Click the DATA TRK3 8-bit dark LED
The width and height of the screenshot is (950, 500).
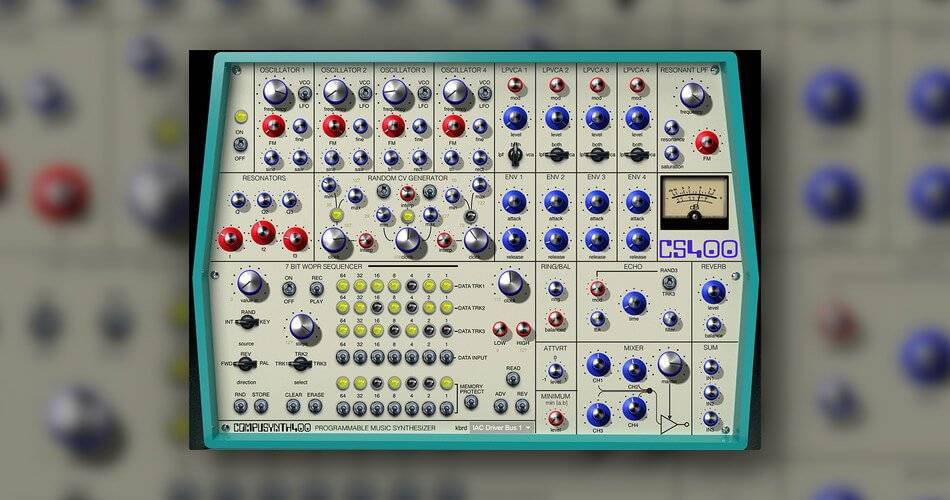pos(394,331)
